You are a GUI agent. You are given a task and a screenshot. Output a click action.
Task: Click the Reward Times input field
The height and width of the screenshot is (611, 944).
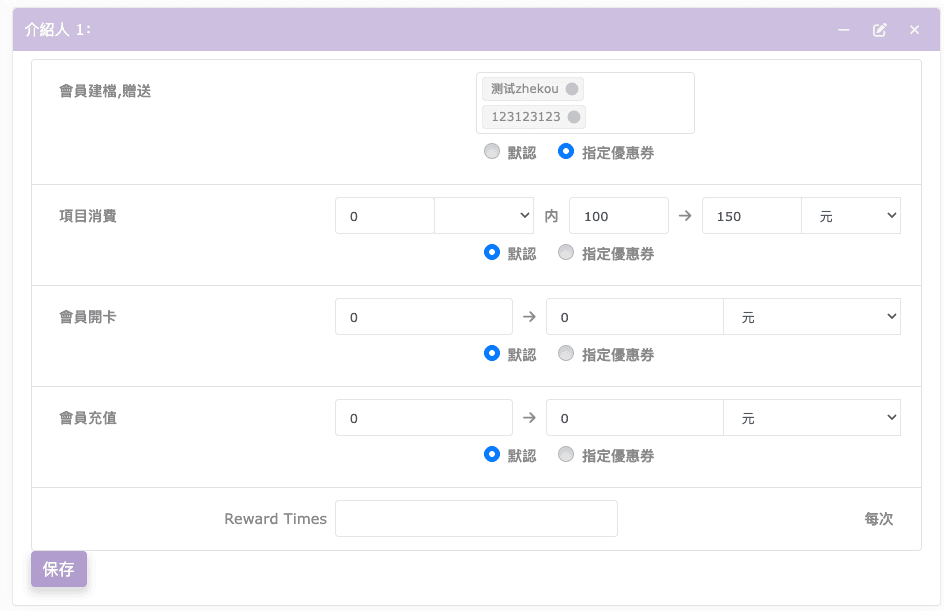click(x=476, y=519)
